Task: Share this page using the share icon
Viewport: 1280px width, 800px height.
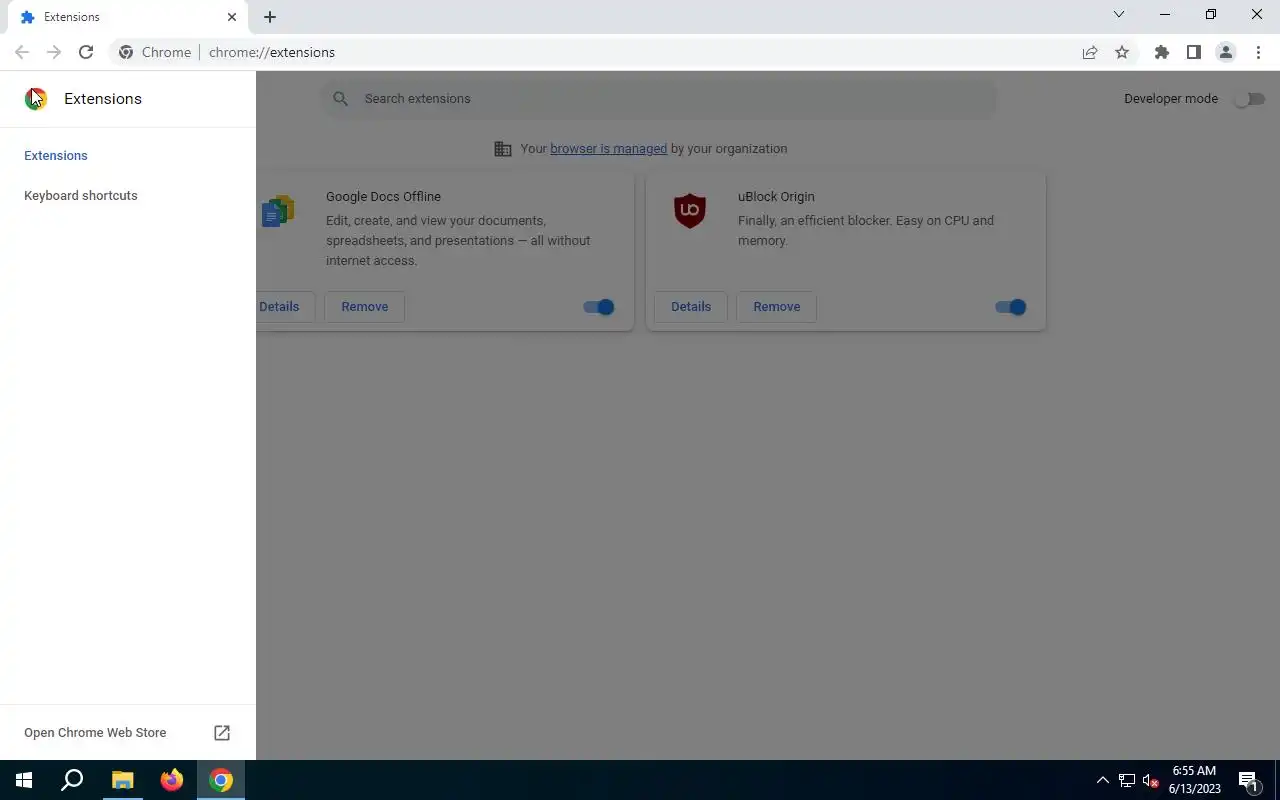Action: [1090, 52]
